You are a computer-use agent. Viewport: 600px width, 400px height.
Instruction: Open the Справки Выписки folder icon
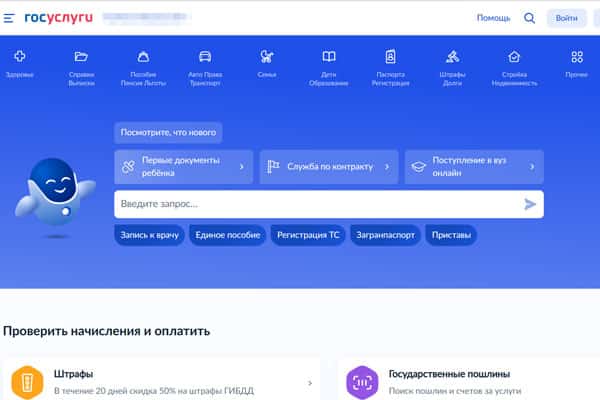pos(81,57)
